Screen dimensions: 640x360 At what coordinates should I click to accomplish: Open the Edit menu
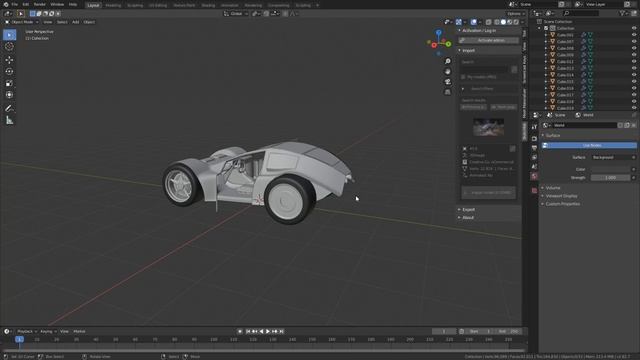click(x=26, y=4)
